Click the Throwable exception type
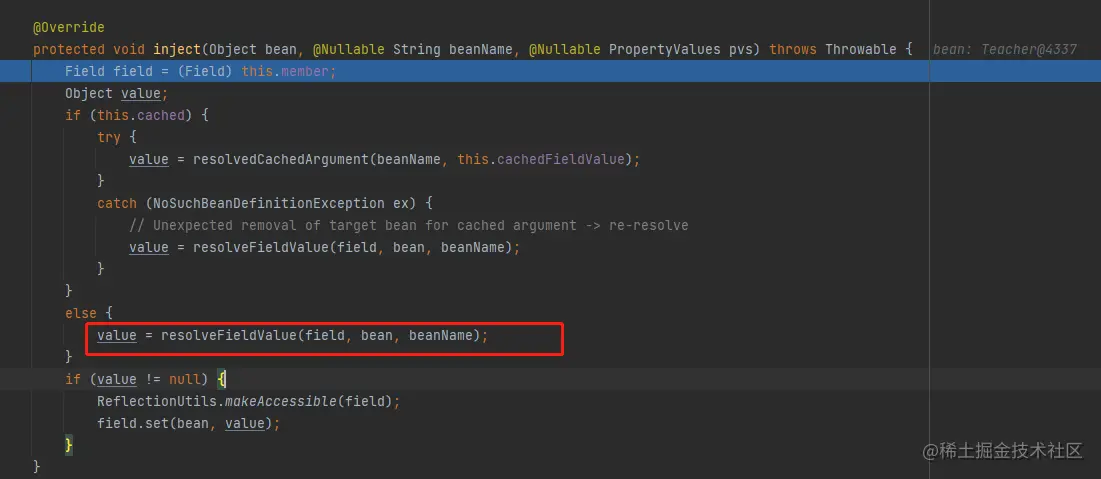This screenshot has width=1101, height=479. (861, 49)
